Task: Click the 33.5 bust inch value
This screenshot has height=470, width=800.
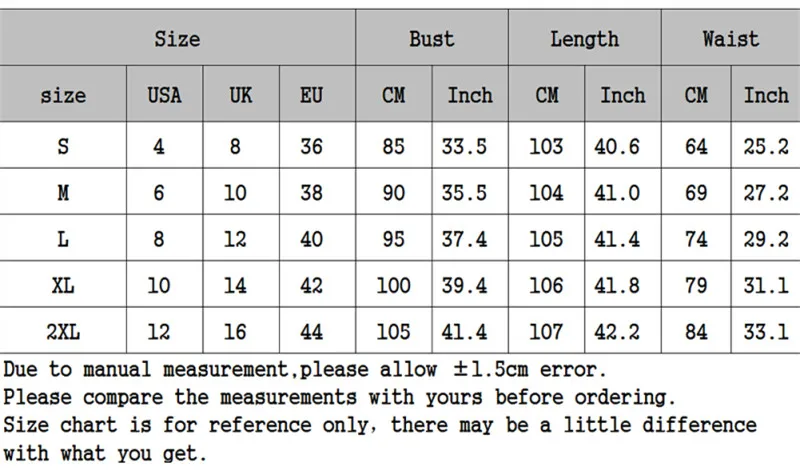Action: 465,147
